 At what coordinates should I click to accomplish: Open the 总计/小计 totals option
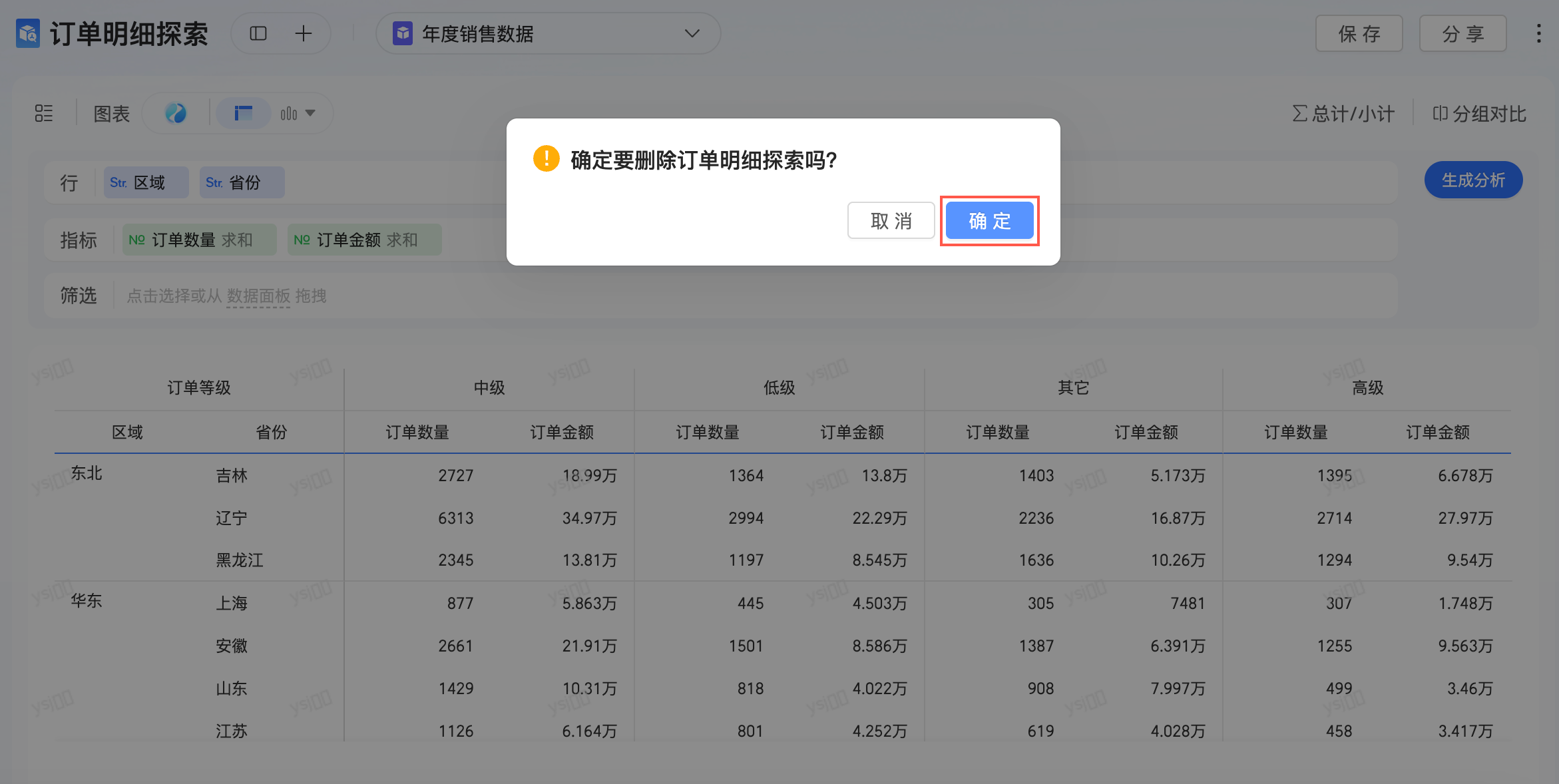click(x=1343, y=114)
